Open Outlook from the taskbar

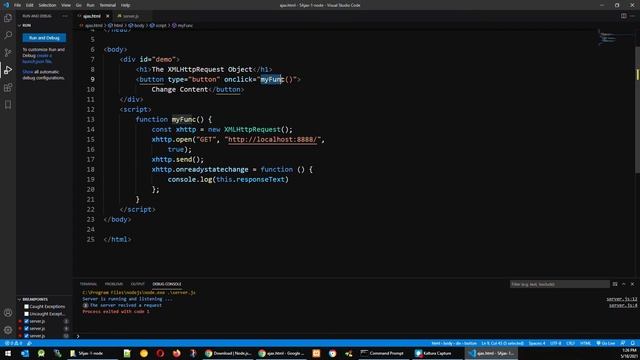(24, 353)
